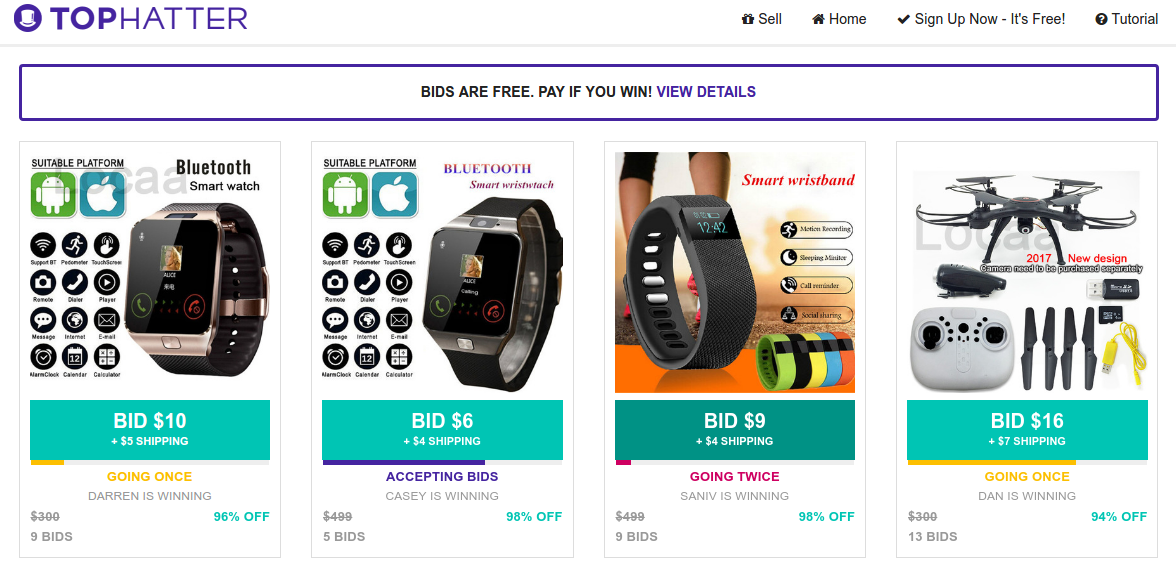Open the gold Bluetooth smart watch image
Viewport: 1176px width, 570px height.
(150, 272)
